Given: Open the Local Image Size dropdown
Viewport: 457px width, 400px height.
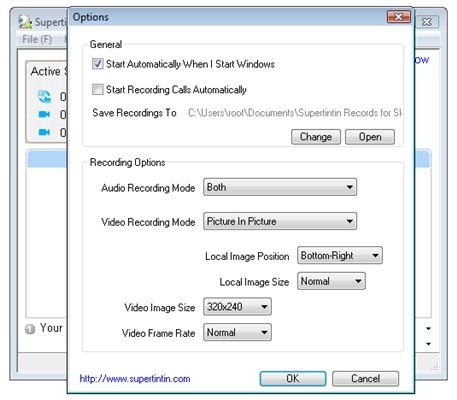Looking at the screenshot, I should tap(331, 281).
